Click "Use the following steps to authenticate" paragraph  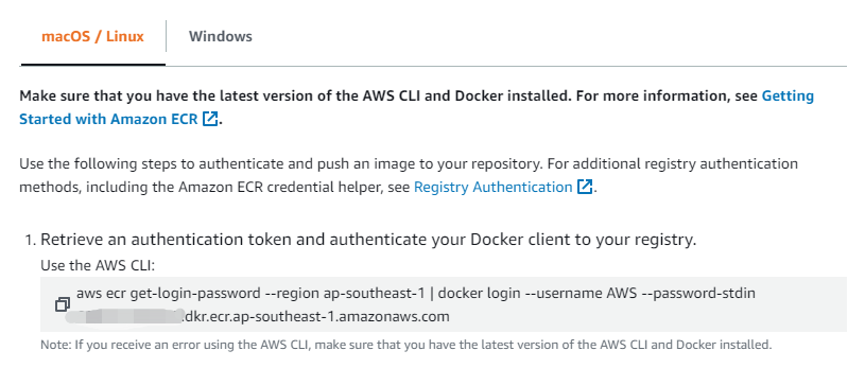tap(409, 175)
